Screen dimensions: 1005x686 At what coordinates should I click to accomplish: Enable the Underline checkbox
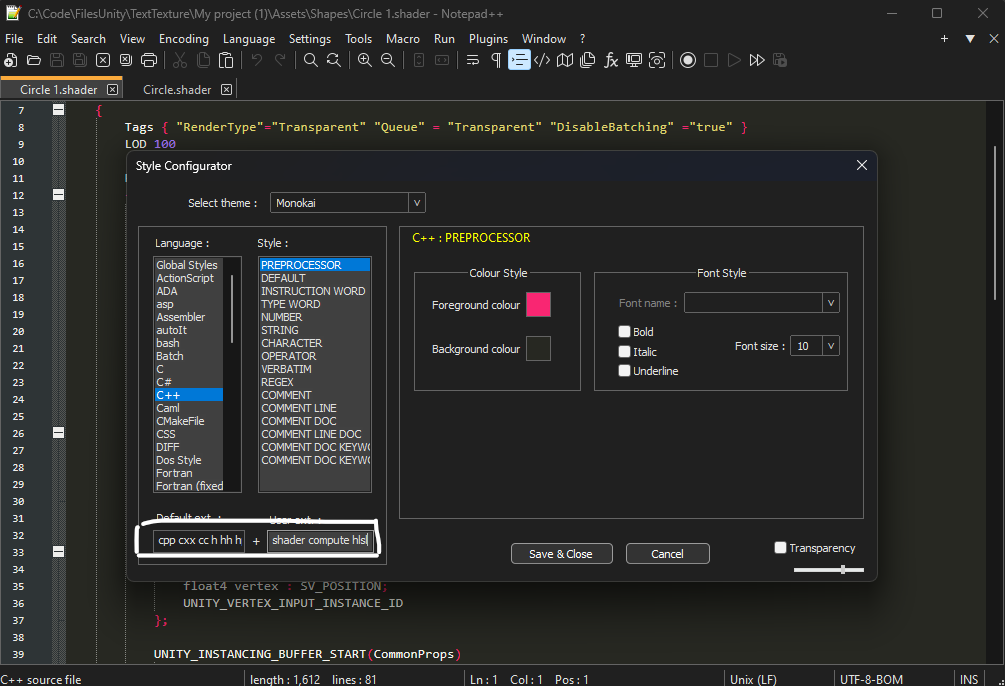pos(624,371)
